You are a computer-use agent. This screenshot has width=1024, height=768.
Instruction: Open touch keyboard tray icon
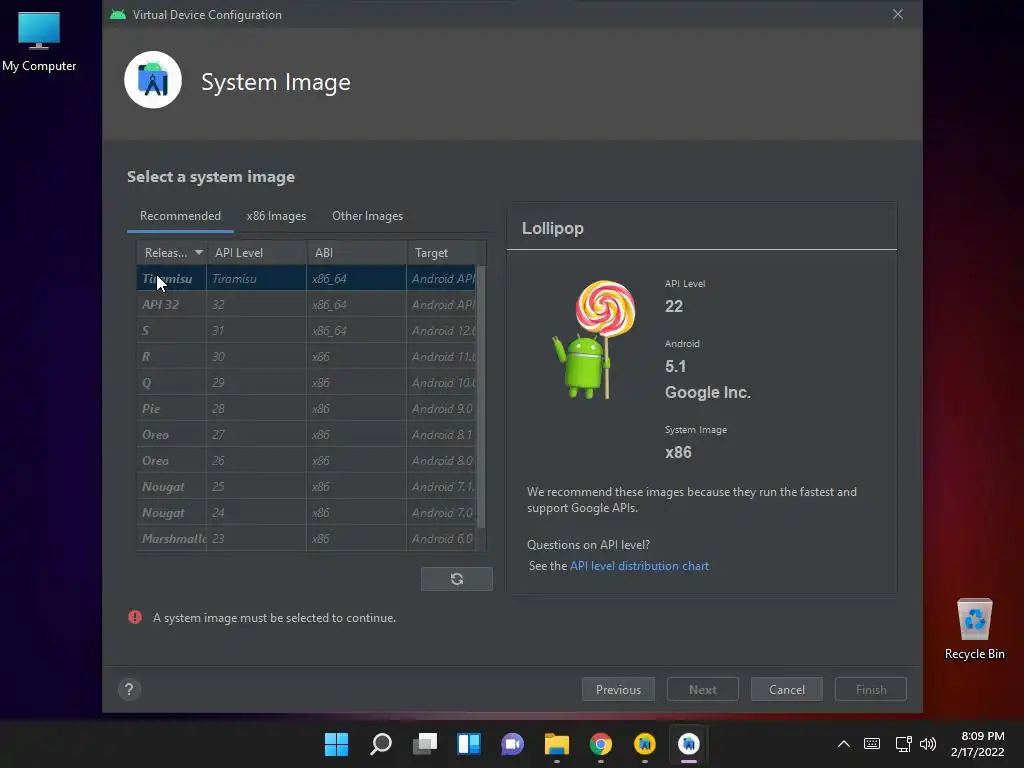(x=872, y=744)
